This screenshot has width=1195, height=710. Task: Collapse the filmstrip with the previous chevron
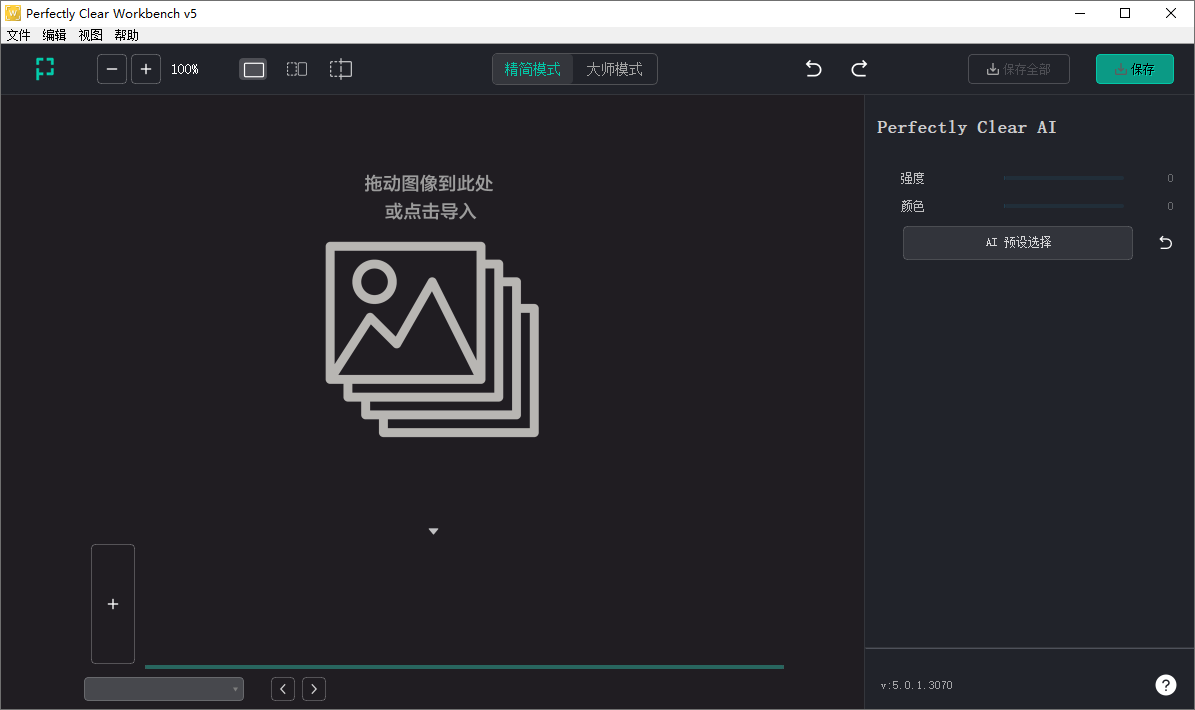[x=283, y=689]
